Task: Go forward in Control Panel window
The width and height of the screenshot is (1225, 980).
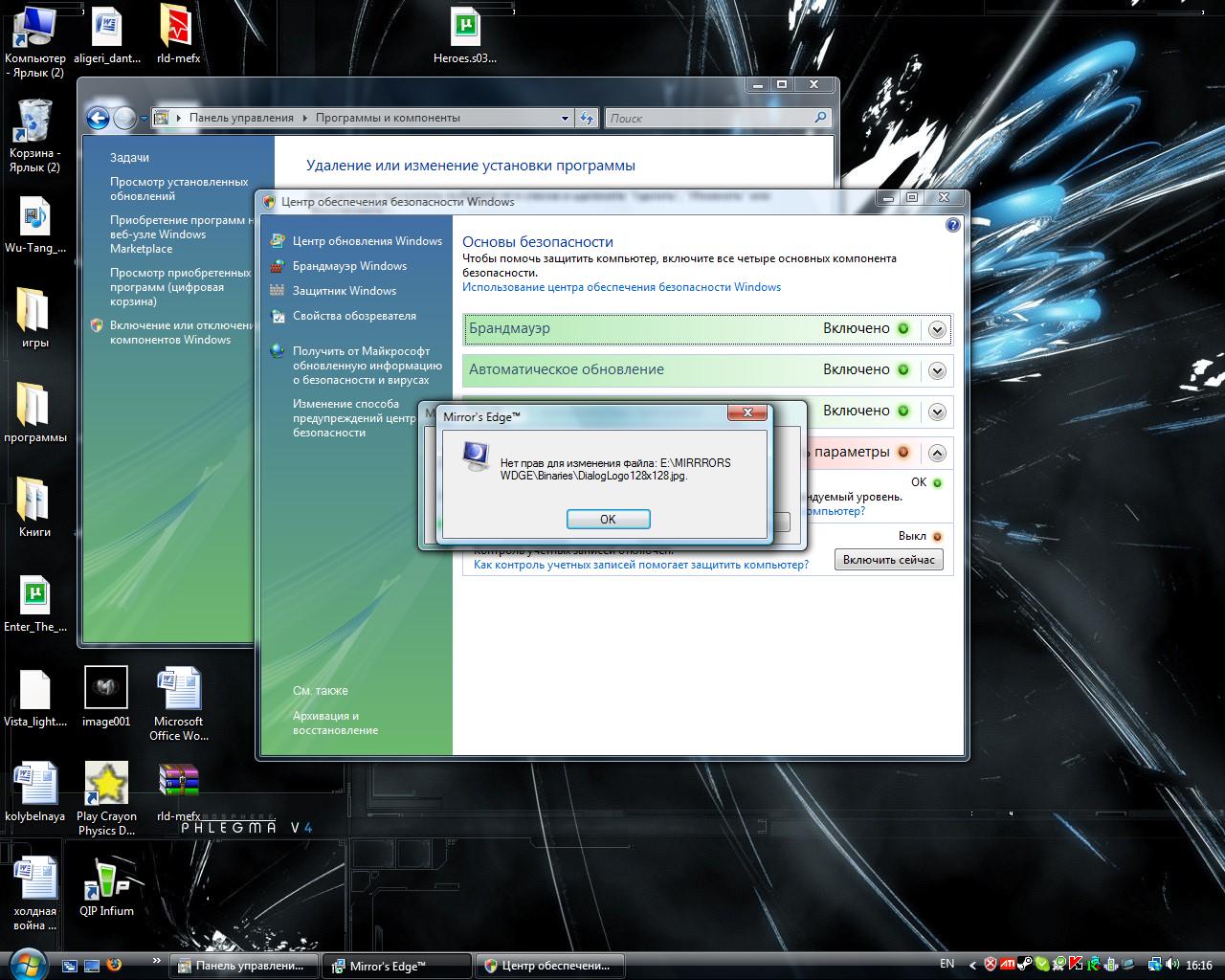Action: [x=125, y=119]
